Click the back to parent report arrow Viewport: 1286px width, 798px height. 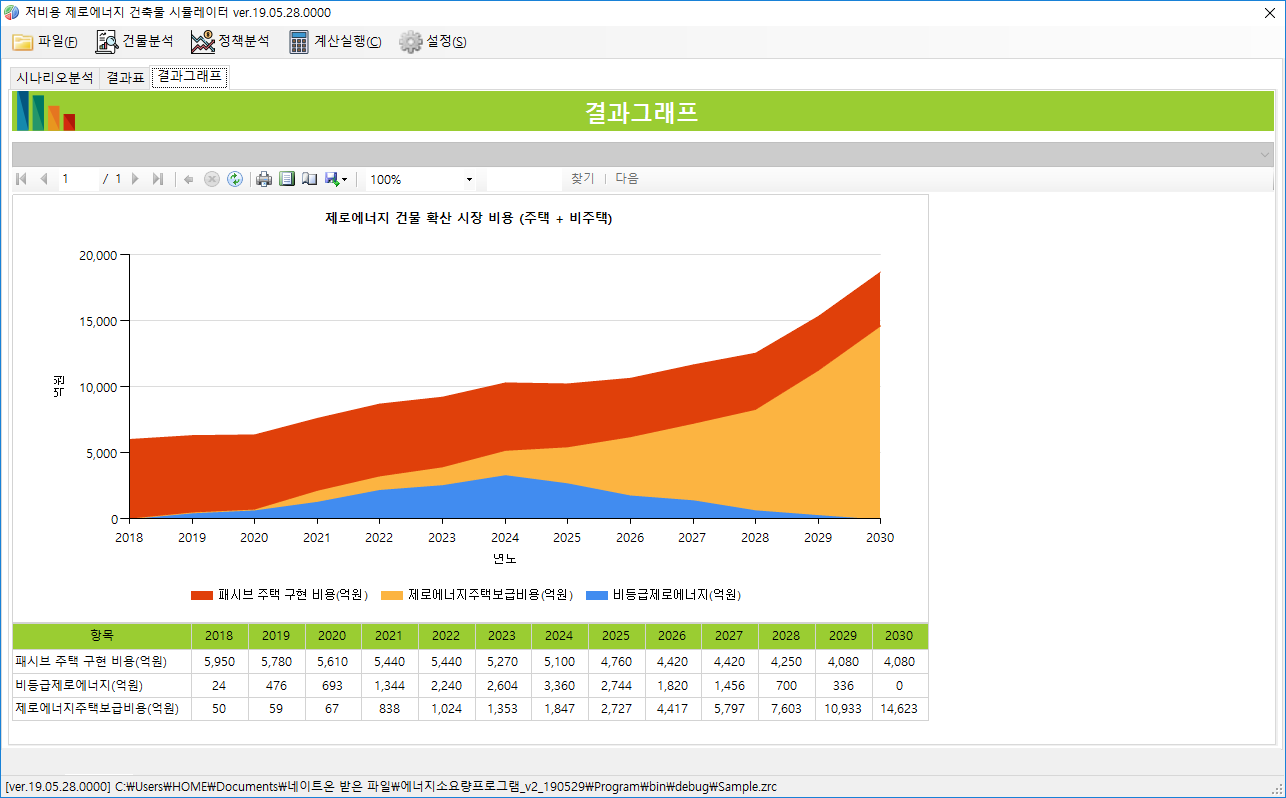189,179
